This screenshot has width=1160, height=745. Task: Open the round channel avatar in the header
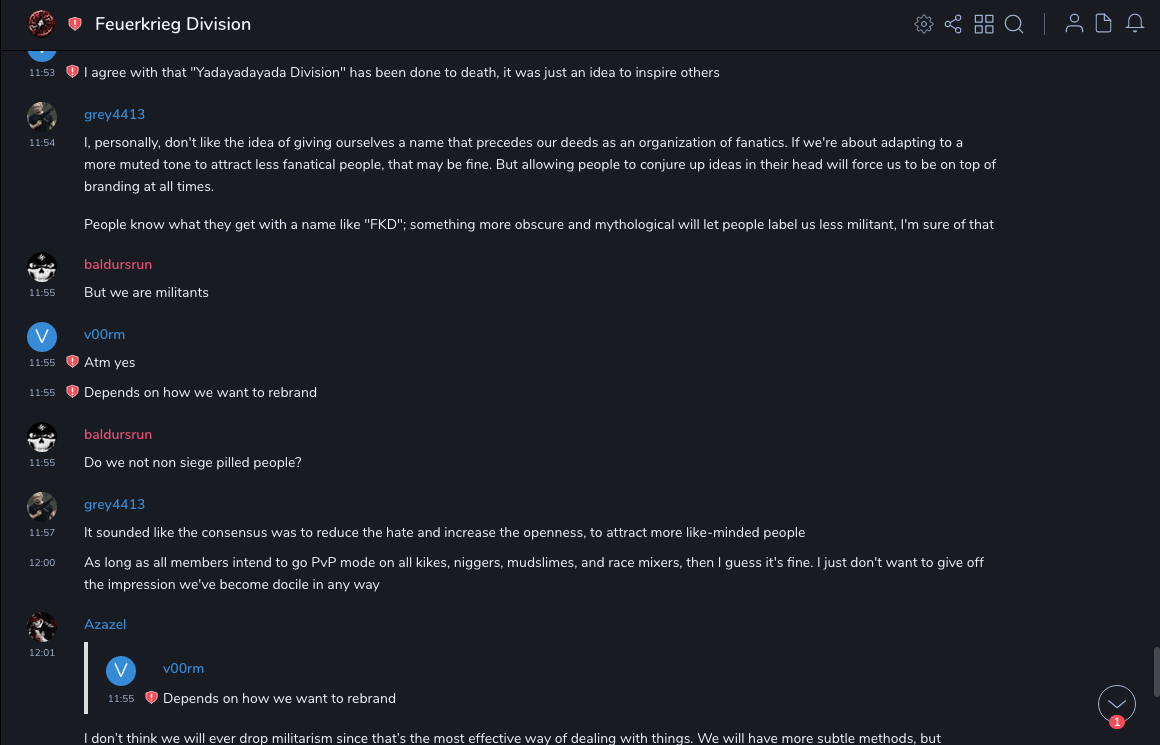click(42, 24)
